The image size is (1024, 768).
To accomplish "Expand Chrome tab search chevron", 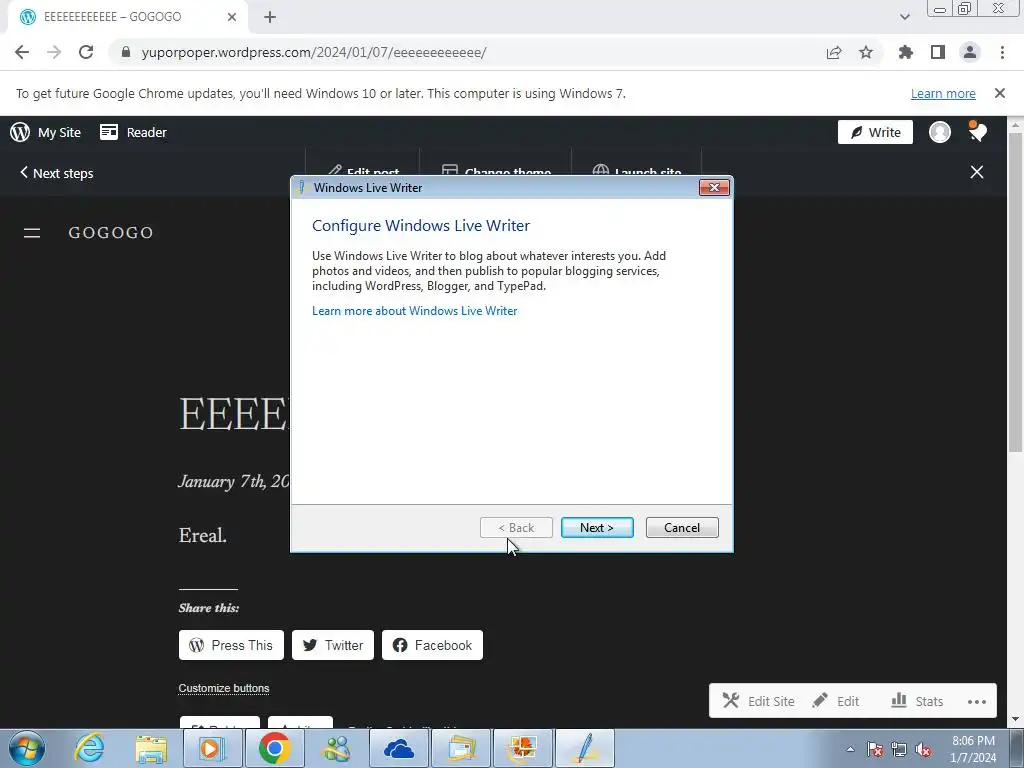I will point(904,17).
